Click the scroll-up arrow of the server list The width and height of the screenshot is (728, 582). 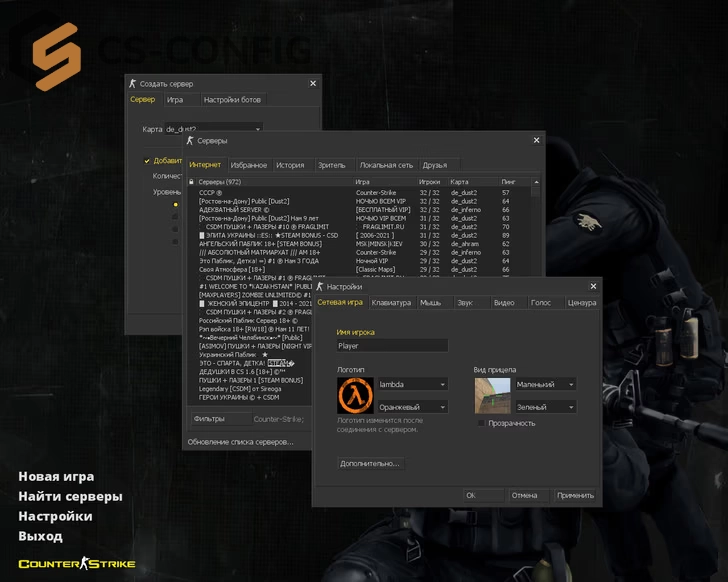[x=536, y=182]
